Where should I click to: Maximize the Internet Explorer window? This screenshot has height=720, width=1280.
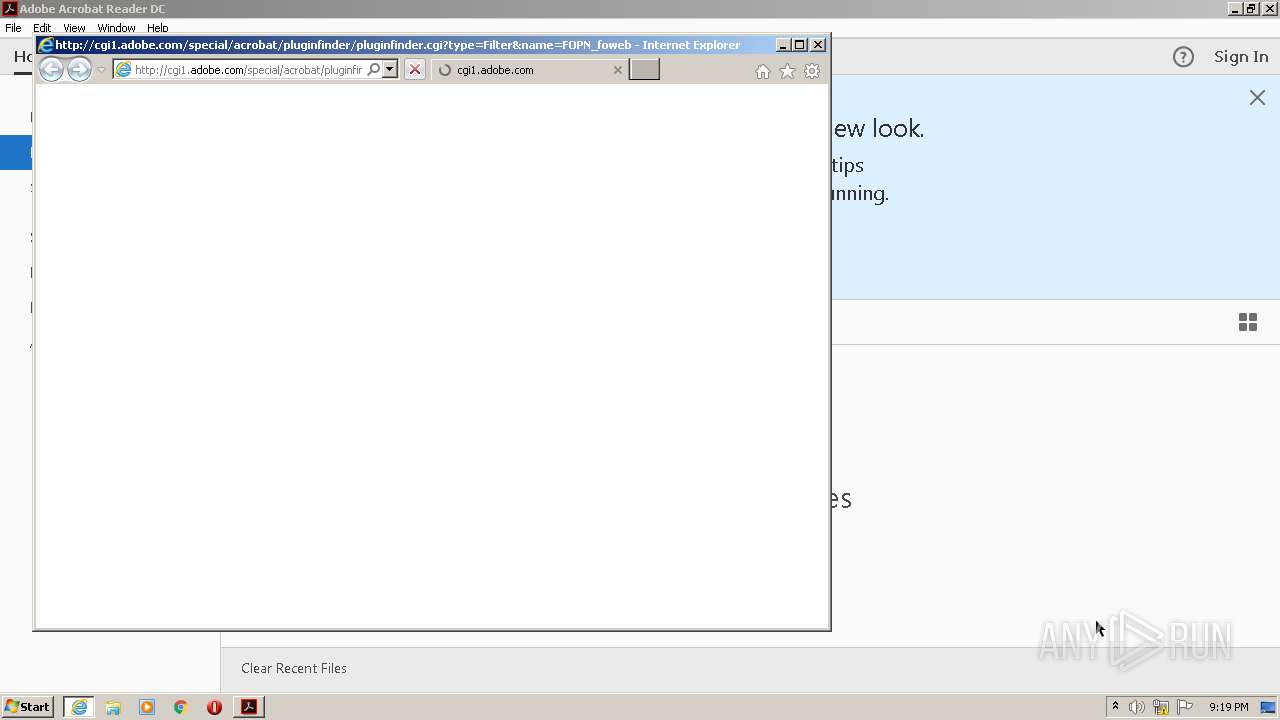[800, 45]
